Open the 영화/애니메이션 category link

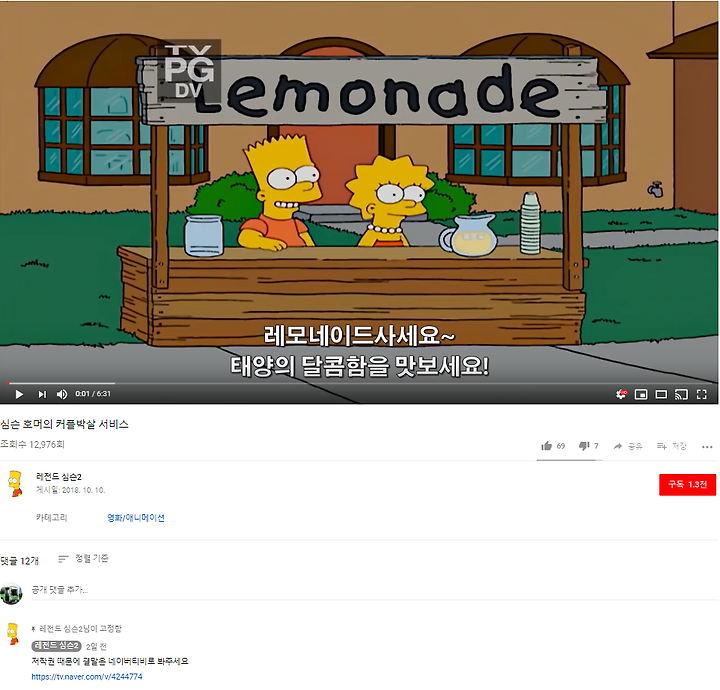[x=135, y=517]
